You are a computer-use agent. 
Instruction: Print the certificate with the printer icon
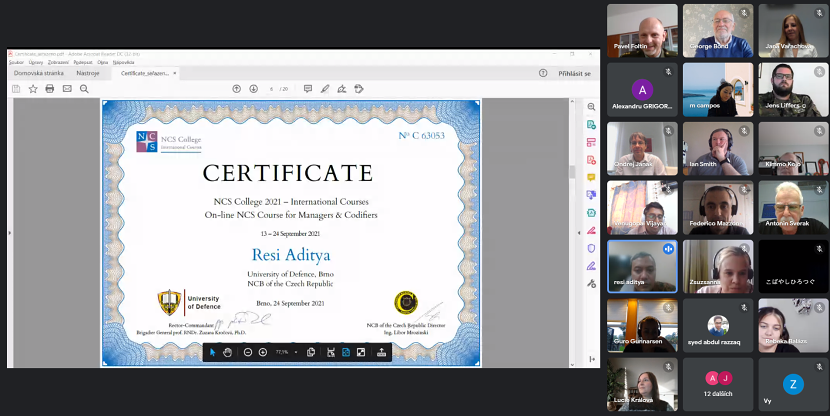(x=50, y=89)
